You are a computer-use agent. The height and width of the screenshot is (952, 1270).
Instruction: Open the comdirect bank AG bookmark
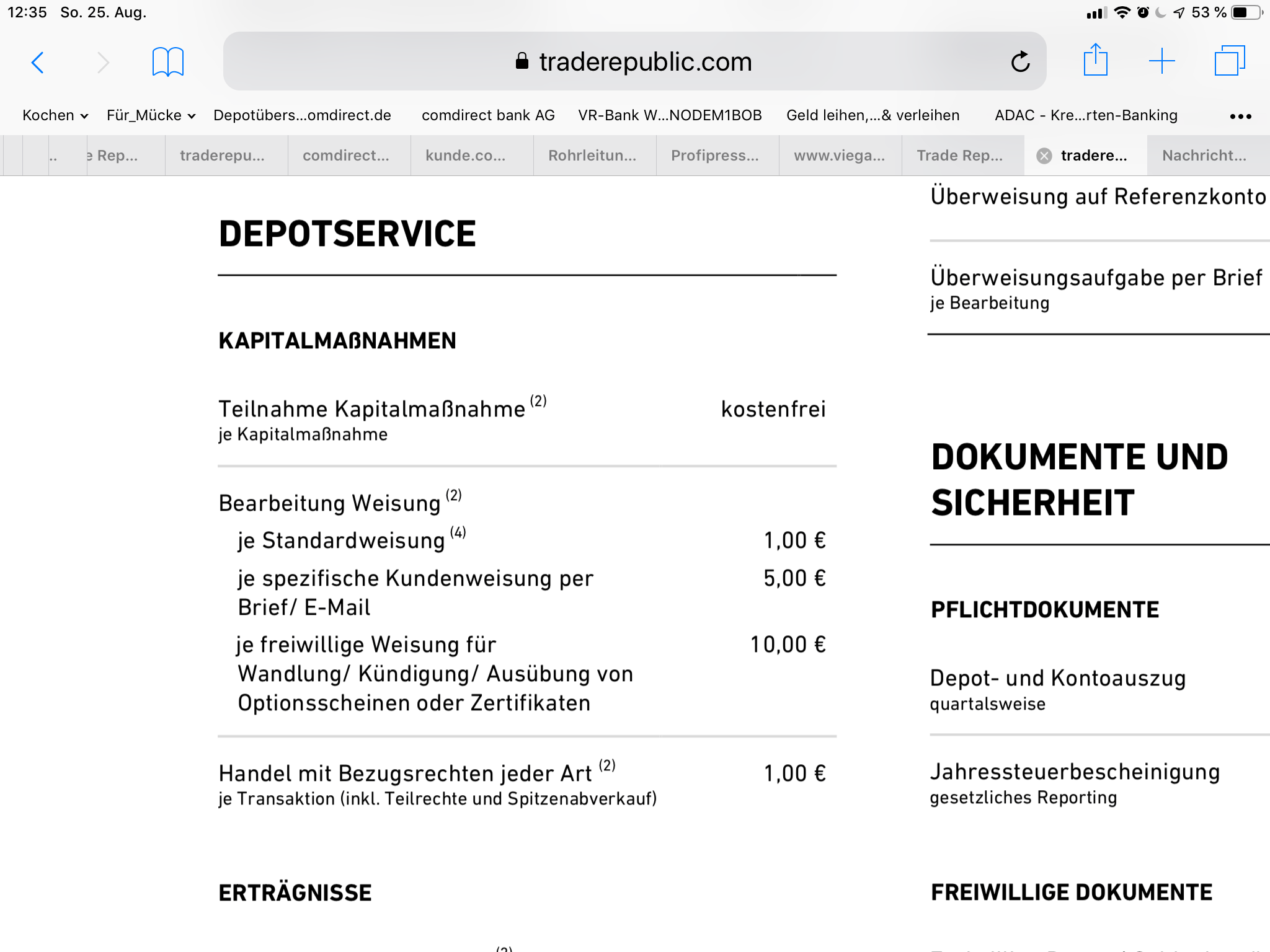coord(488,115)
